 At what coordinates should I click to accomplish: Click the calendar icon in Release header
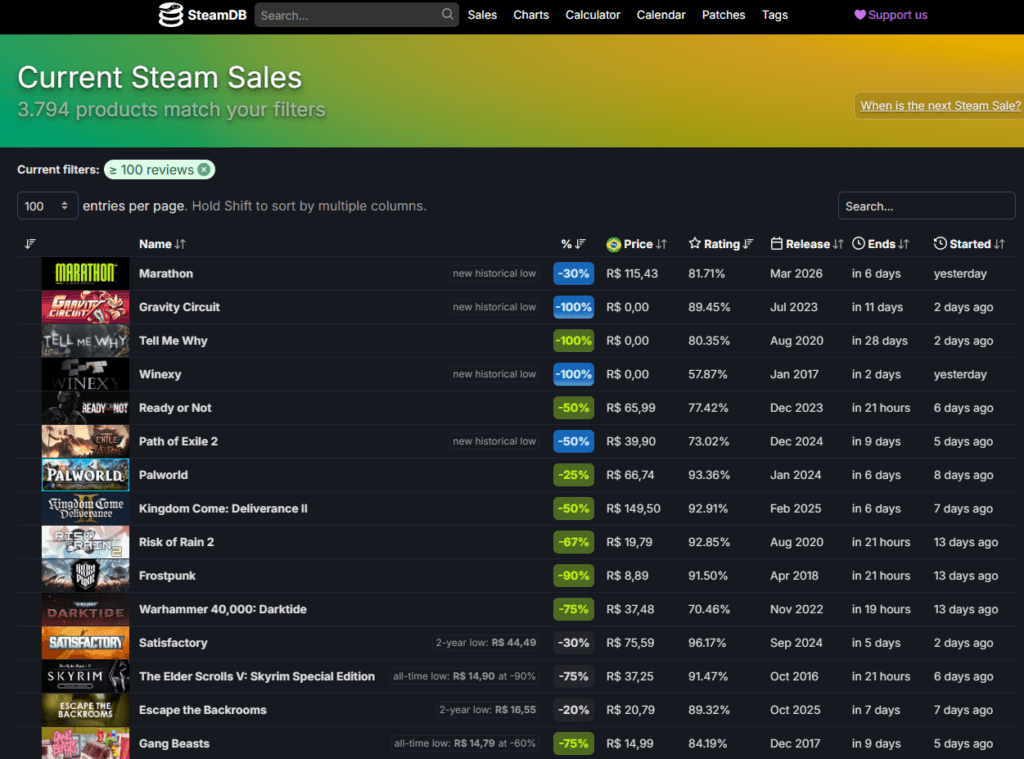(776, 243)
